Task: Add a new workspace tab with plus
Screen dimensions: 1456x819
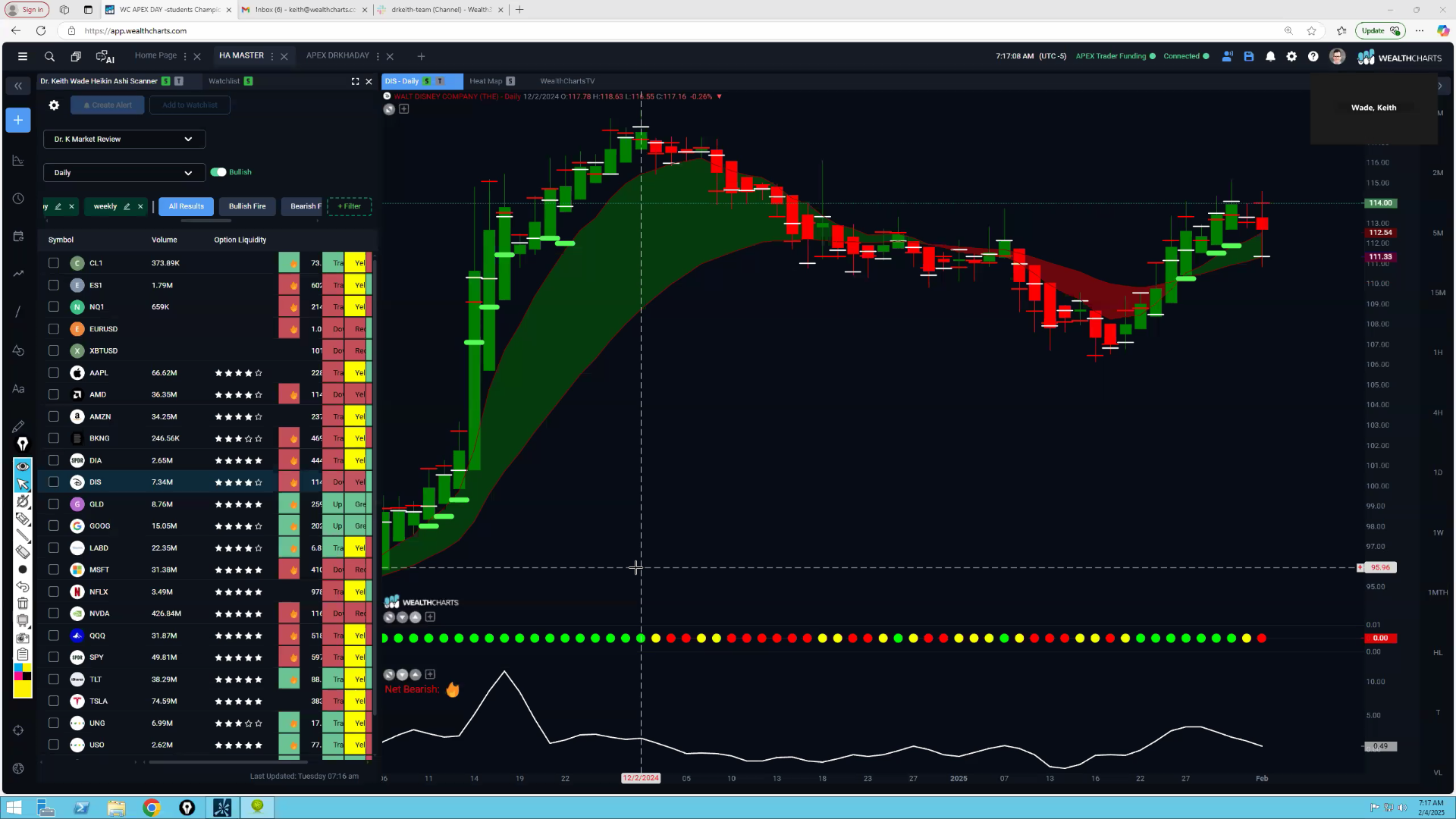Action: pos(421,56)
